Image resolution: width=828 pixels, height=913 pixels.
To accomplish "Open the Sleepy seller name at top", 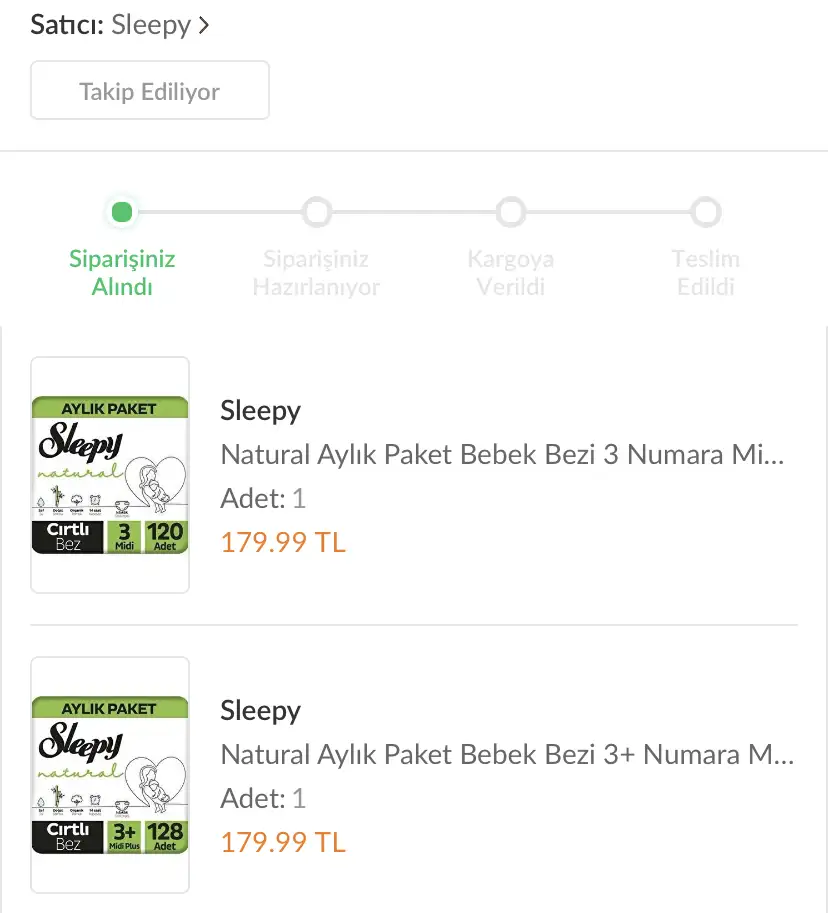I will coord(151,26).
